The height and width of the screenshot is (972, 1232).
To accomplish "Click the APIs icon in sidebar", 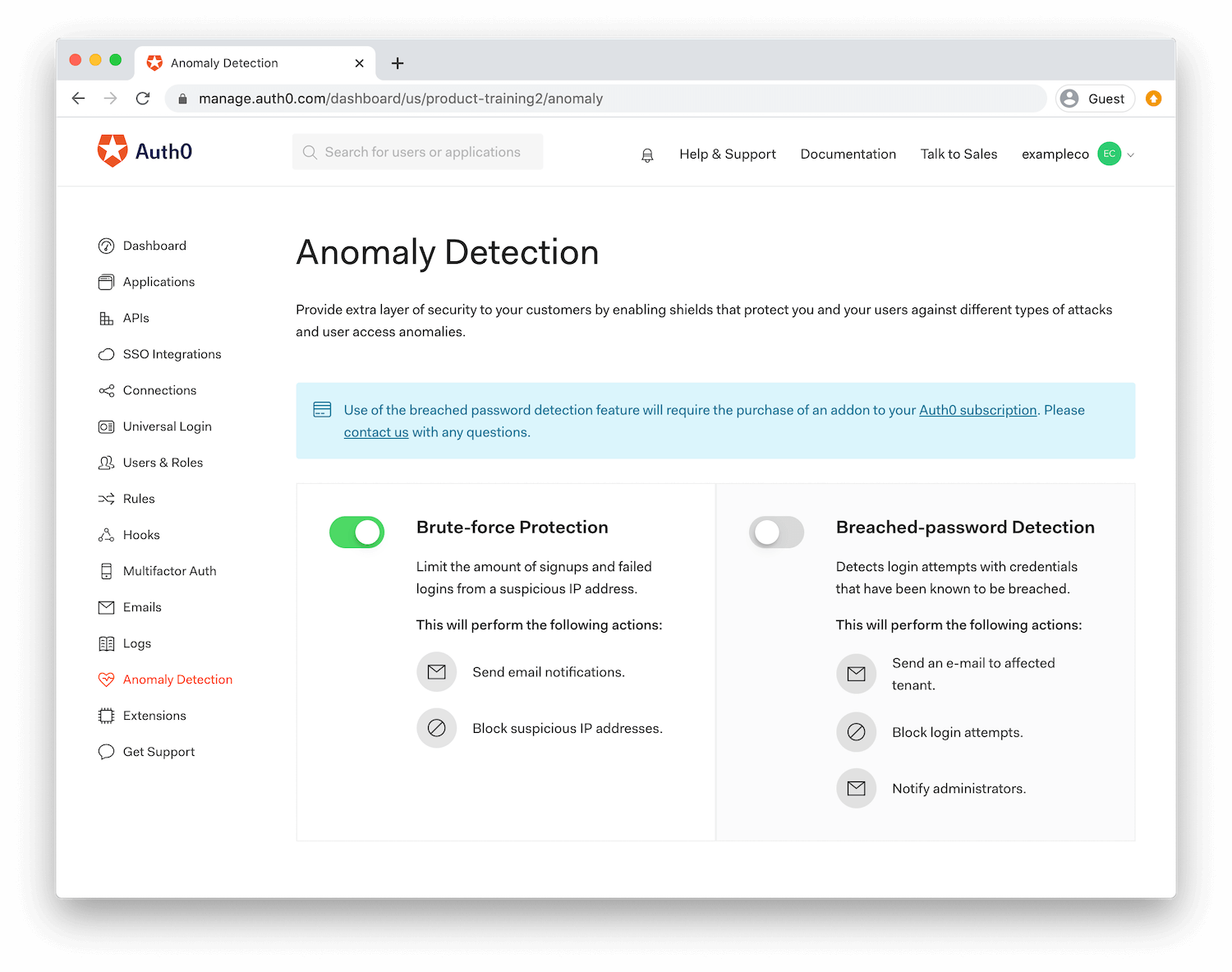I will 106,318.
